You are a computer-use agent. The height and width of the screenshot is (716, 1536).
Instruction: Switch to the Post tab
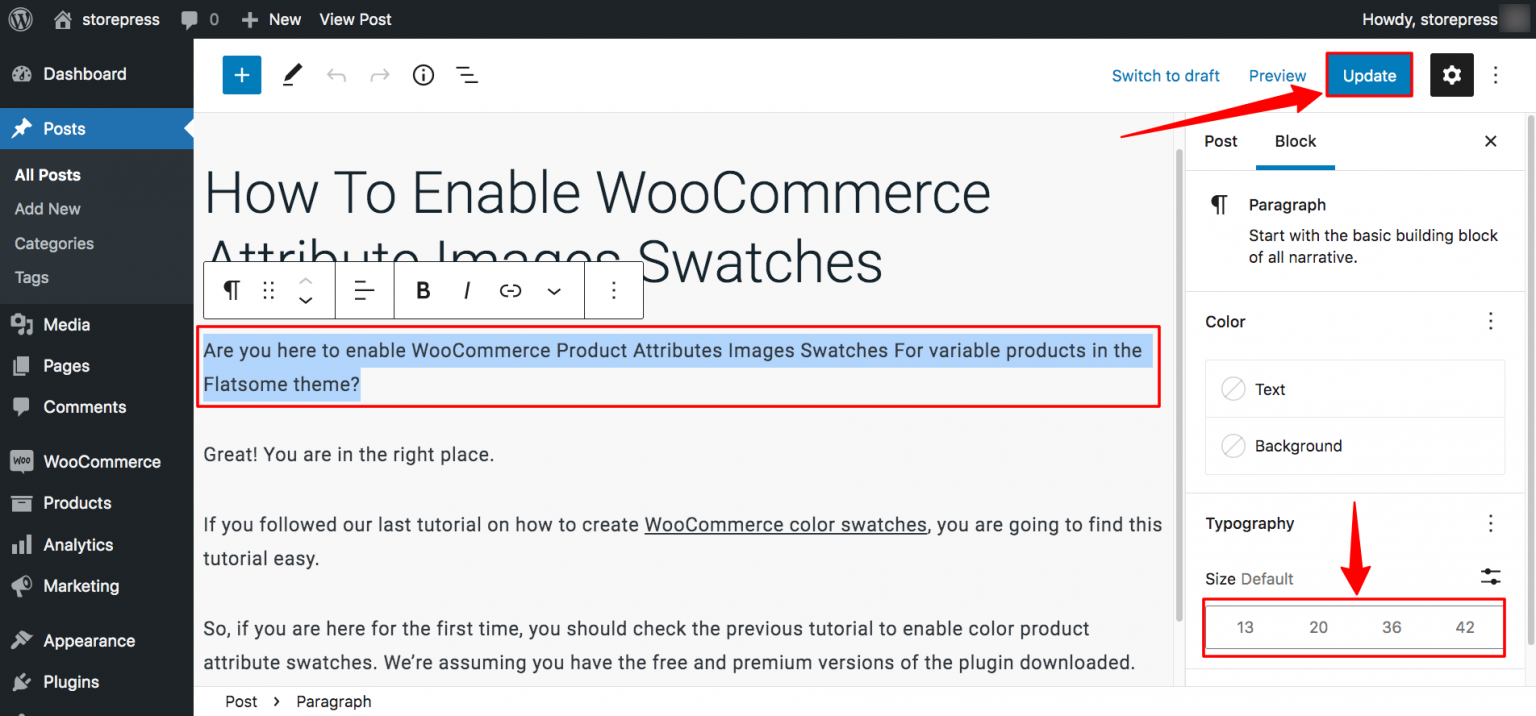[x=1221, y=141]
